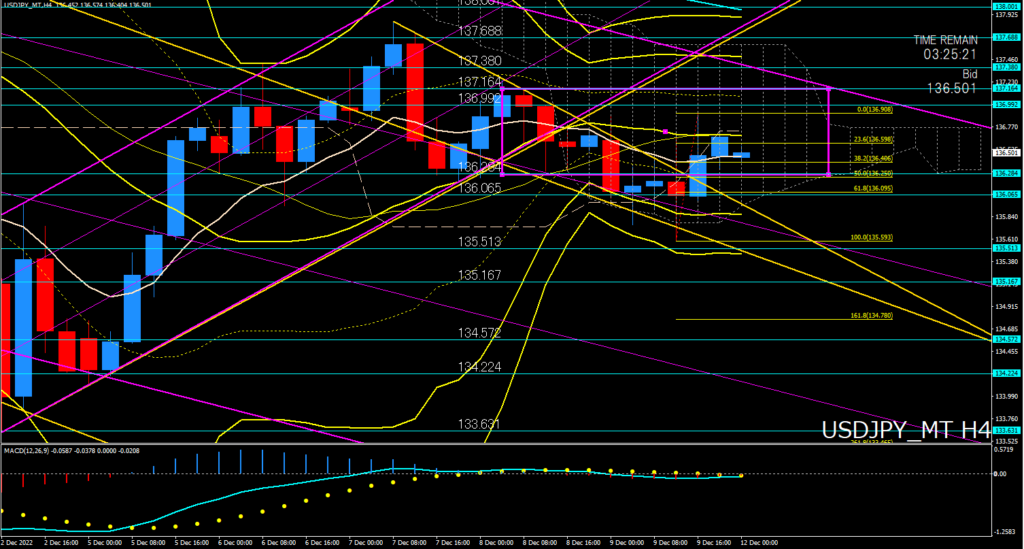Click the 50.0(136.250) Fibonacci label
This screenshot has width=1024, height=549.
tap(873, 174)
